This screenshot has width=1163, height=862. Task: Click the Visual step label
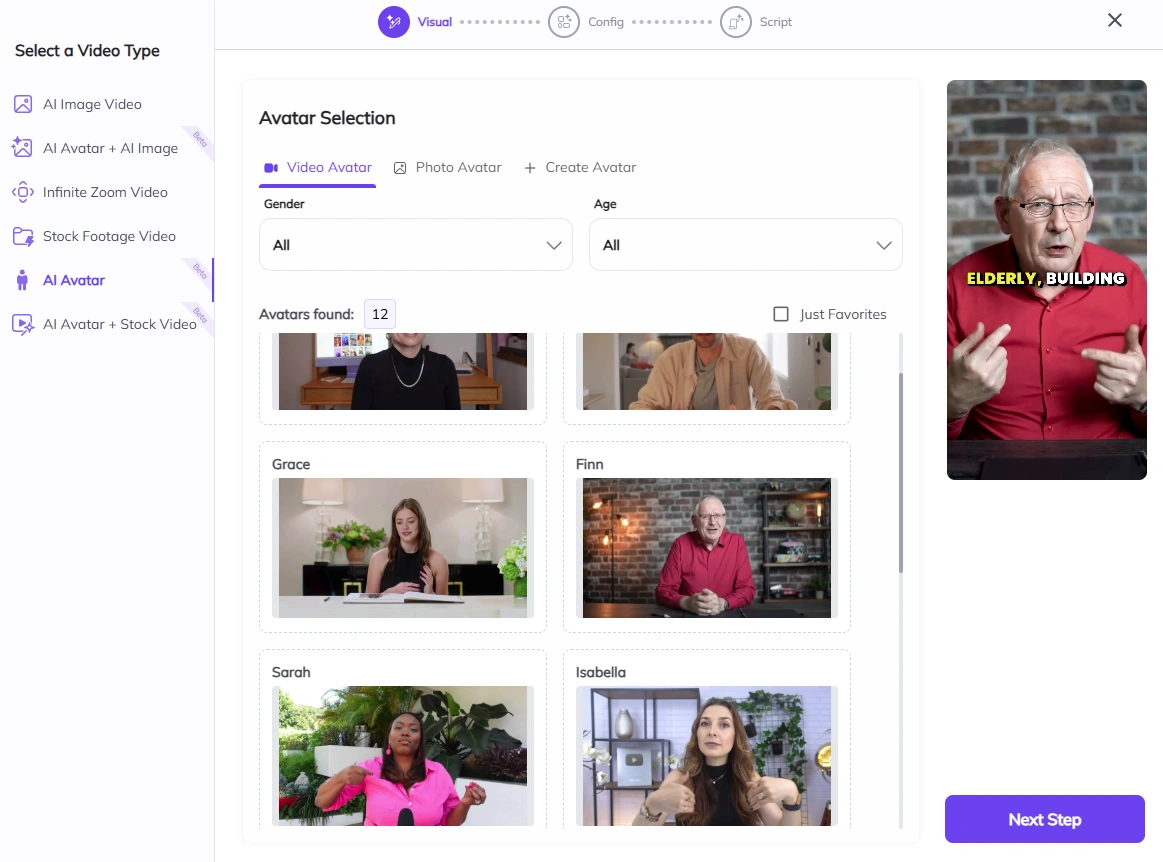[435, 22]
